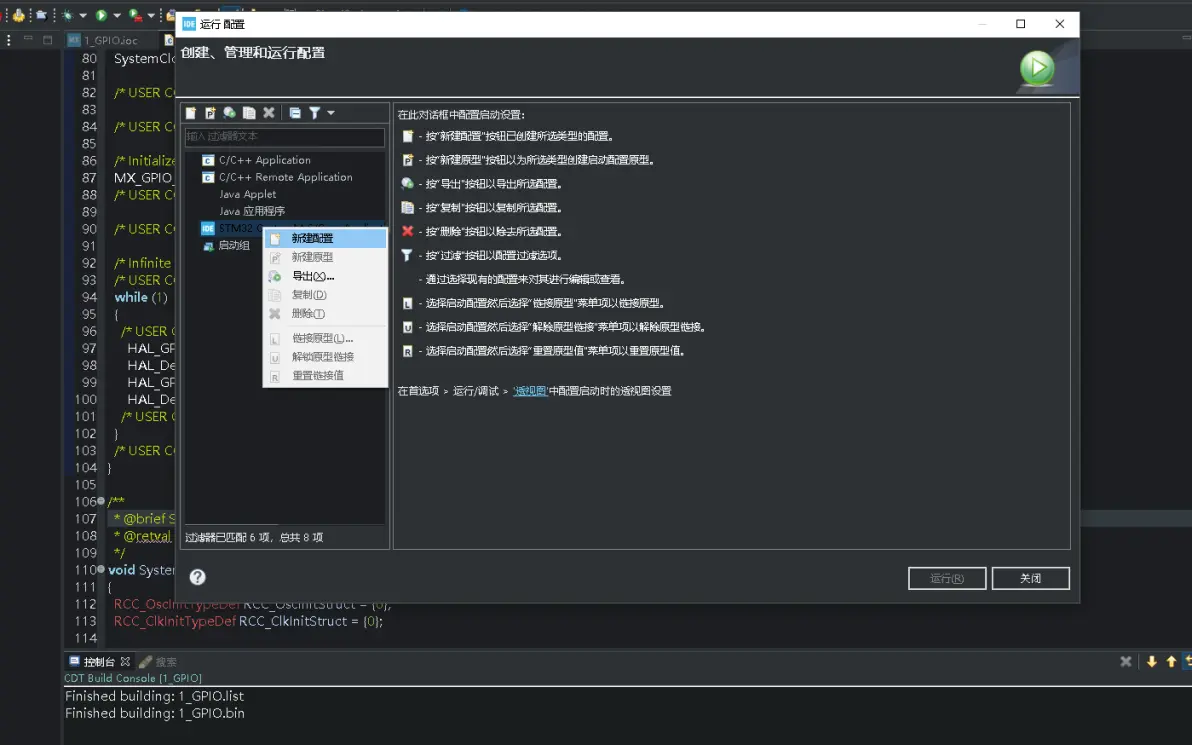The height and width of the screenshot is (745, 1192).
Task: Switch to the 搜索 search tab
Action: pyautogui.click(x=158, y=661)
